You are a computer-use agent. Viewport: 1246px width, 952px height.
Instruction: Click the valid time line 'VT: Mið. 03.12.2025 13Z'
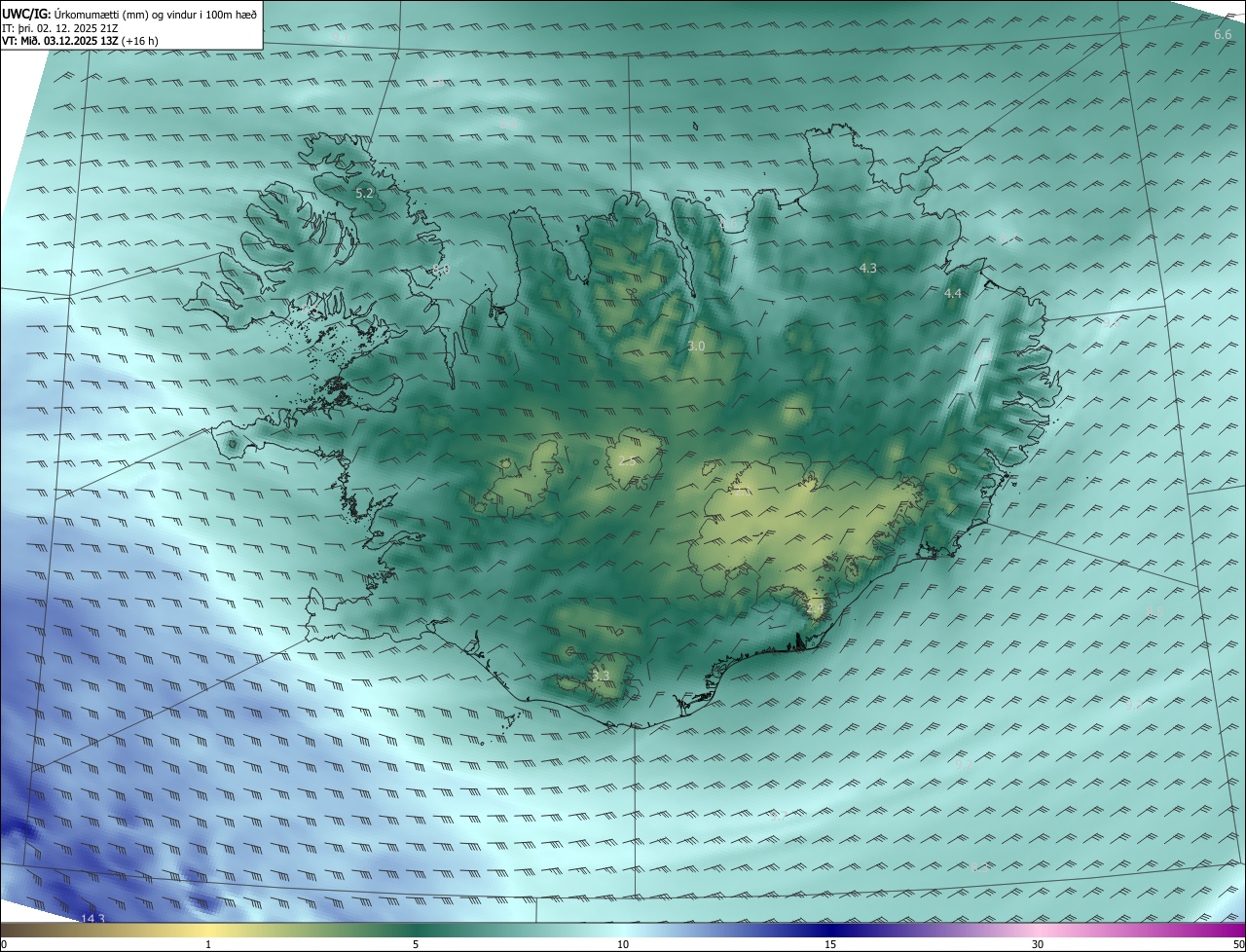[60, 41]
